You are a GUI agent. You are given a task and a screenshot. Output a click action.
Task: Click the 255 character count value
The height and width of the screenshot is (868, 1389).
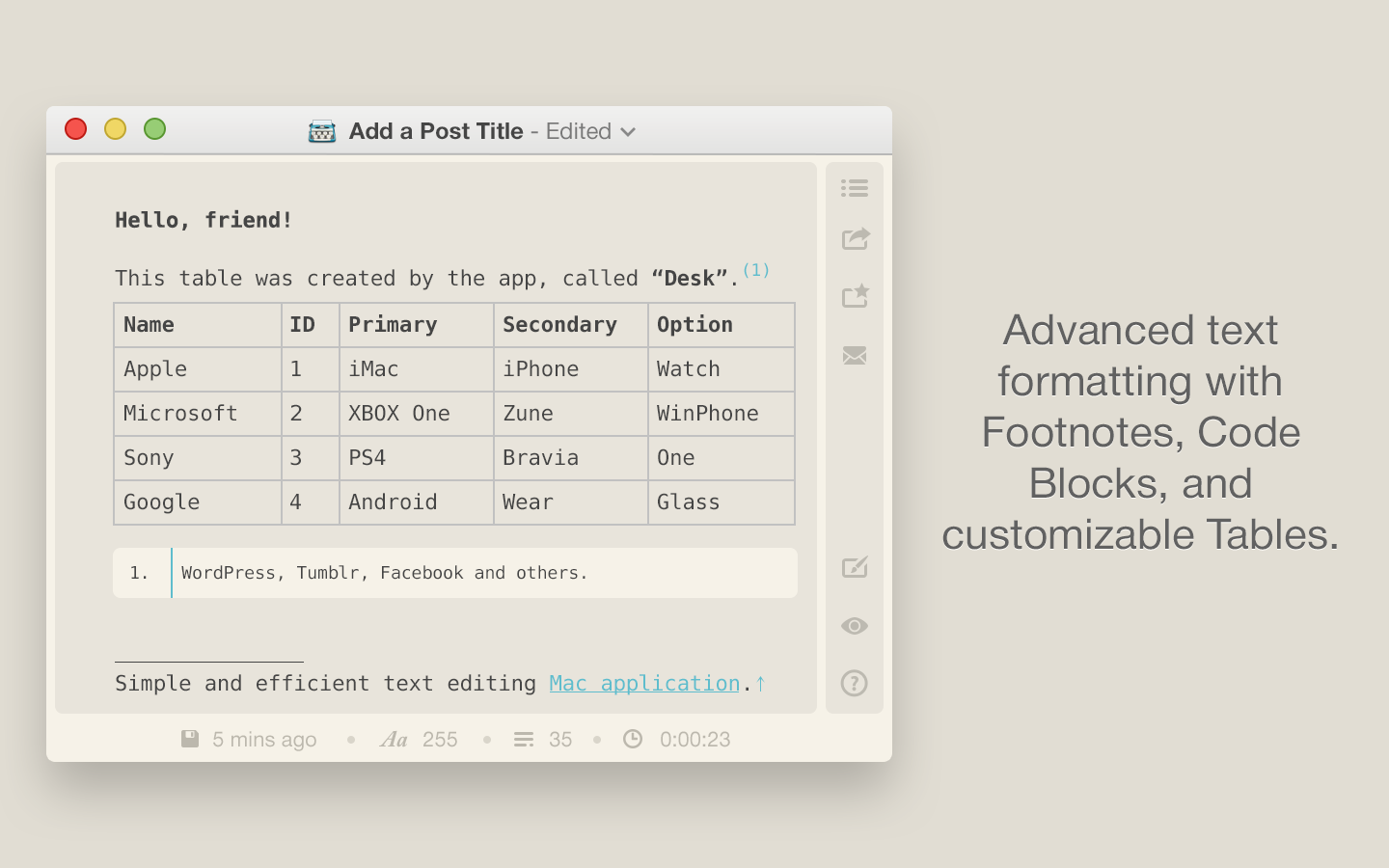point(440,740)
